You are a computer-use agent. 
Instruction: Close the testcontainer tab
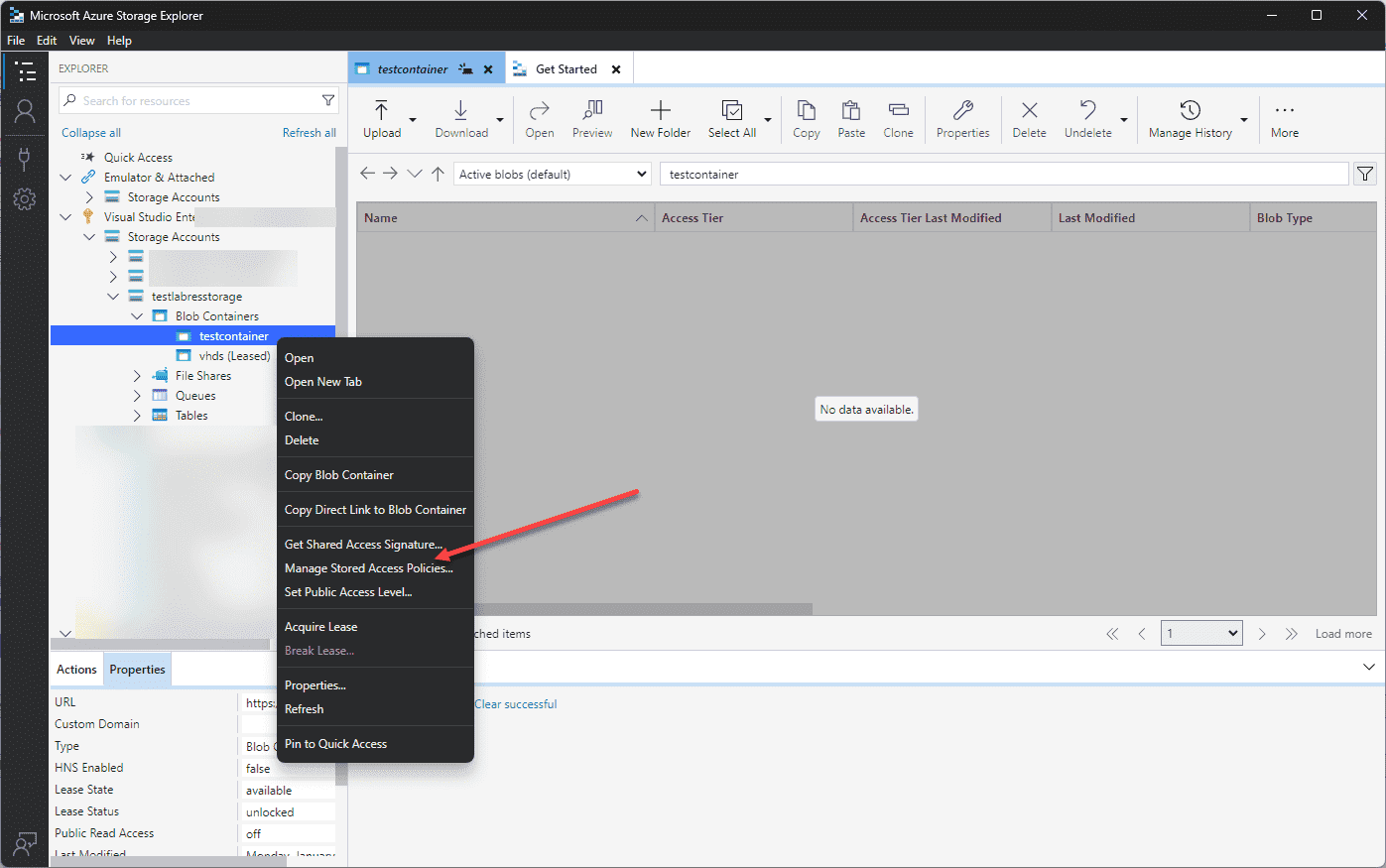[x=488, y=69]
